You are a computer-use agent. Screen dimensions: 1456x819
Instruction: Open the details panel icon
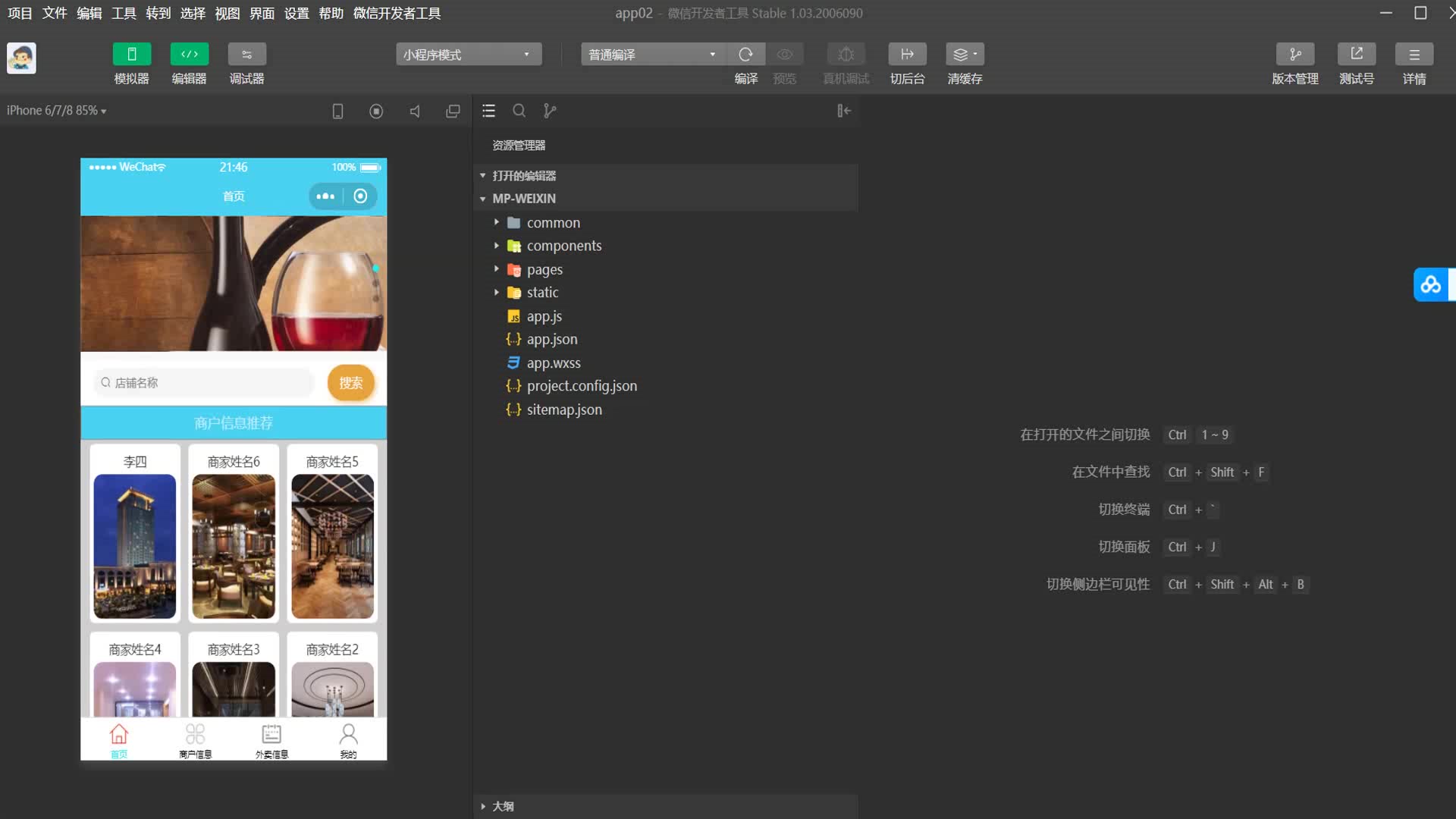click(1414, 55)
